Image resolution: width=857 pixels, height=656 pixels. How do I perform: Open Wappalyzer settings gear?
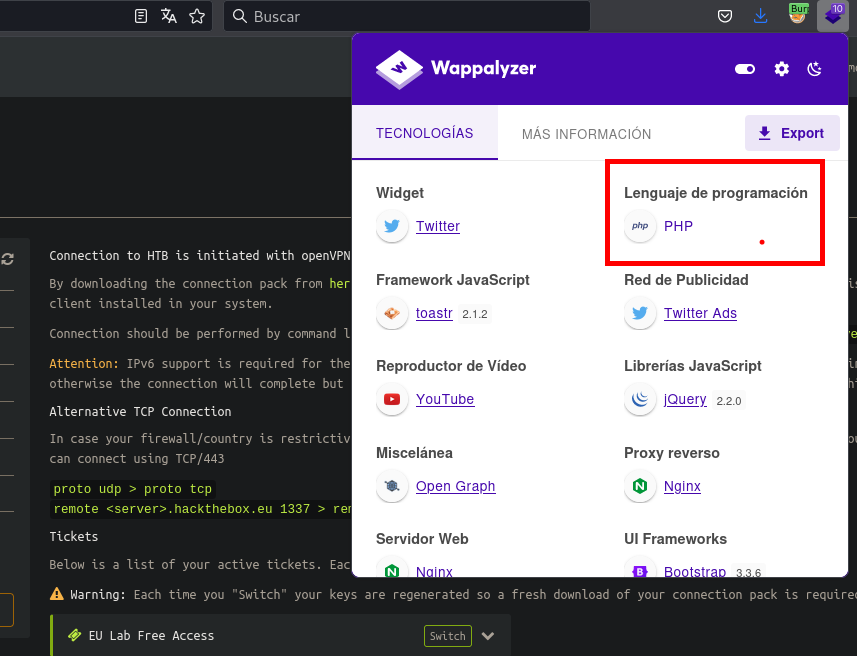click(782, 69)
